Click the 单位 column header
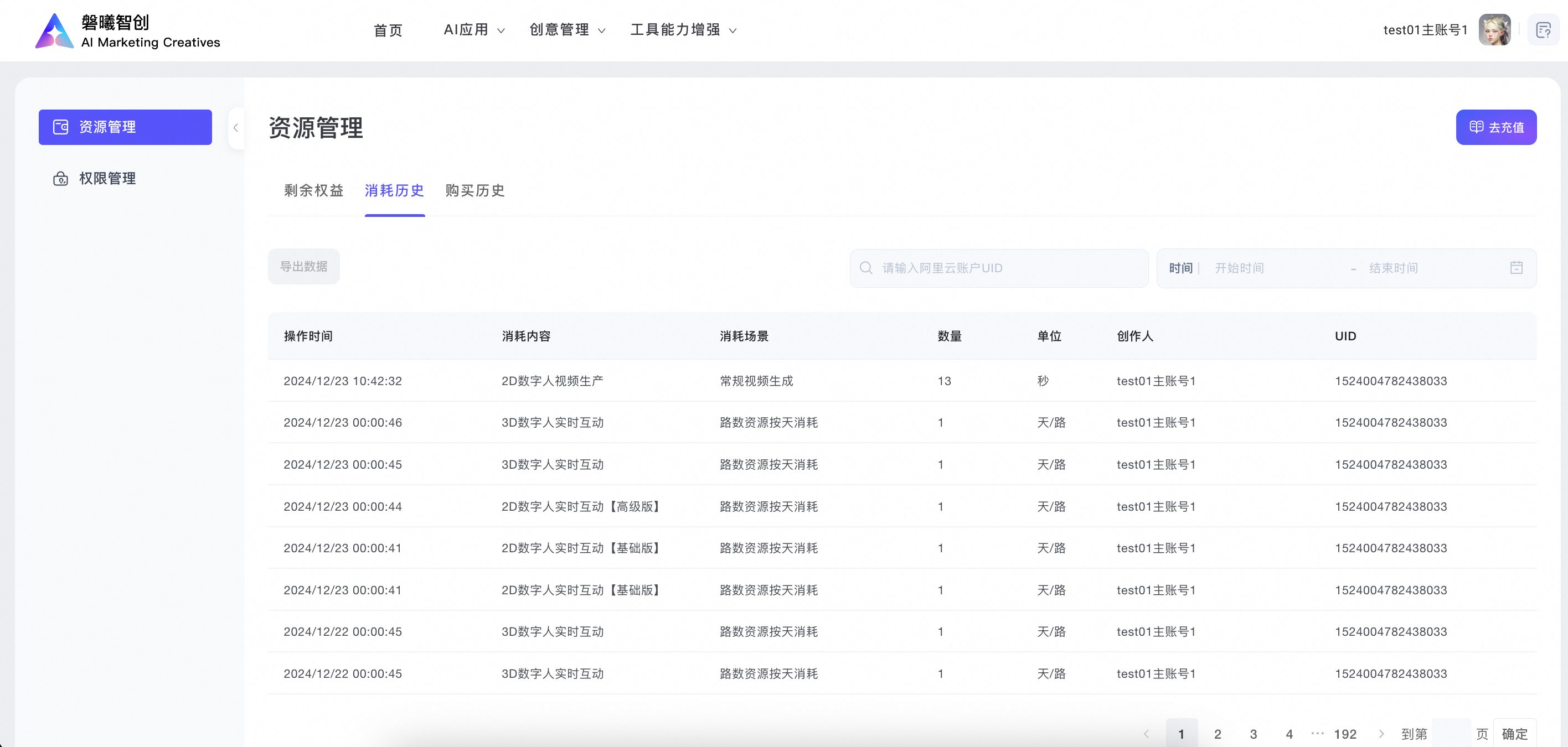Viewport: 1568px width, 747px height. (1049, 336)
